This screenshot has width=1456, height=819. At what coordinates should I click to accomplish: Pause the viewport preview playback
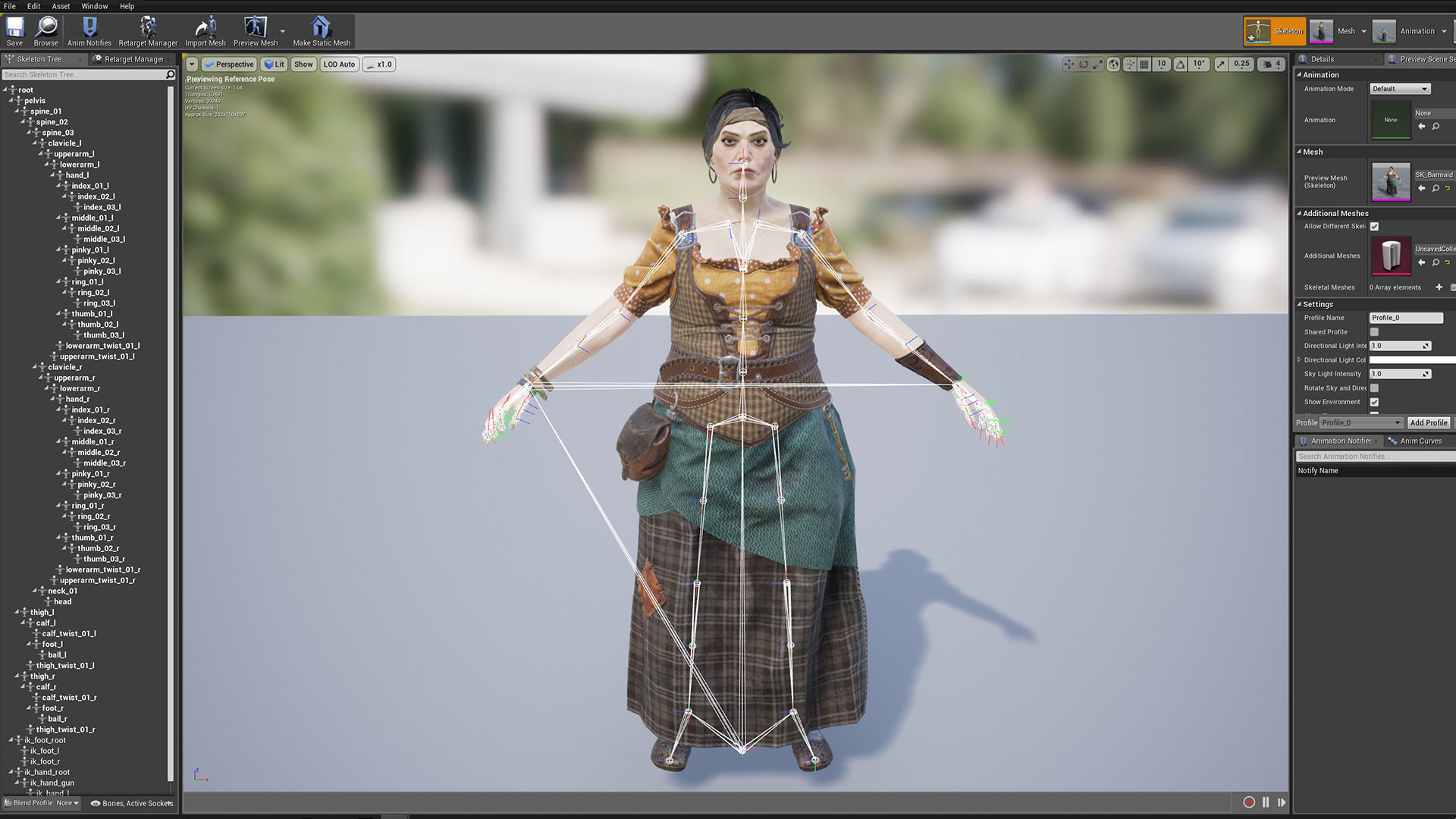(1266, 802)
